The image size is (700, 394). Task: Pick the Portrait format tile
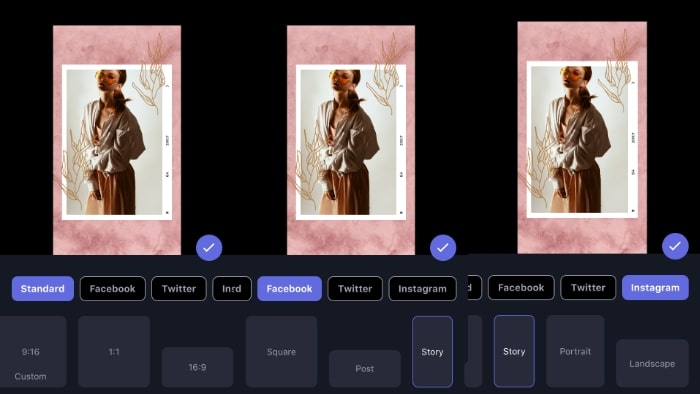tap(575, 351)
